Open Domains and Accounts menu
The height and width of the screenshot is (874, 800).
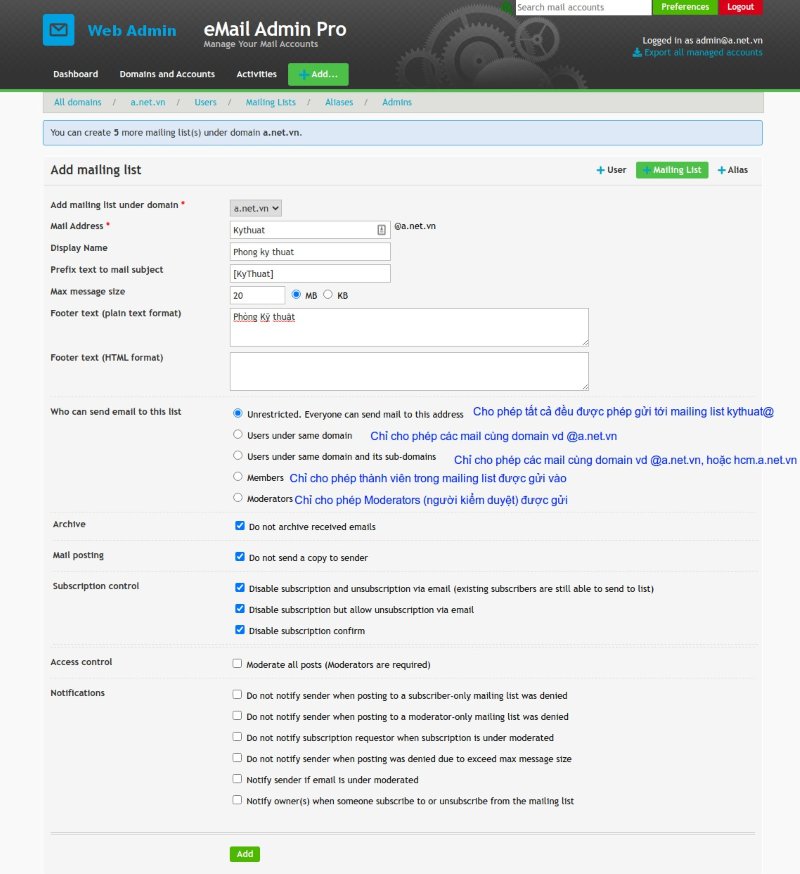[167, 74]
